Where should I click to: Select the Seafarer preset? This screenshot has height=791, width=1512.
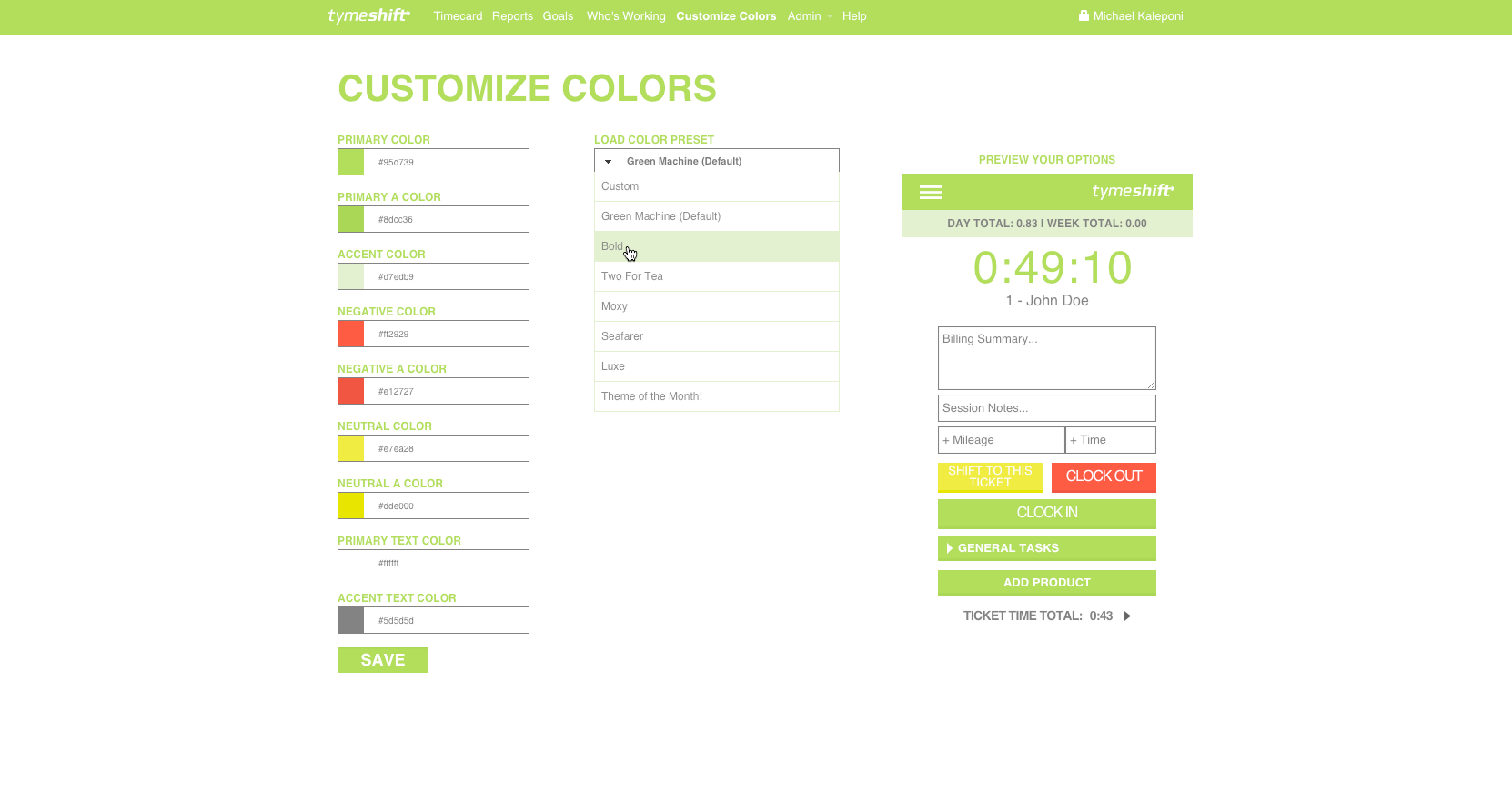coord(717,336)
